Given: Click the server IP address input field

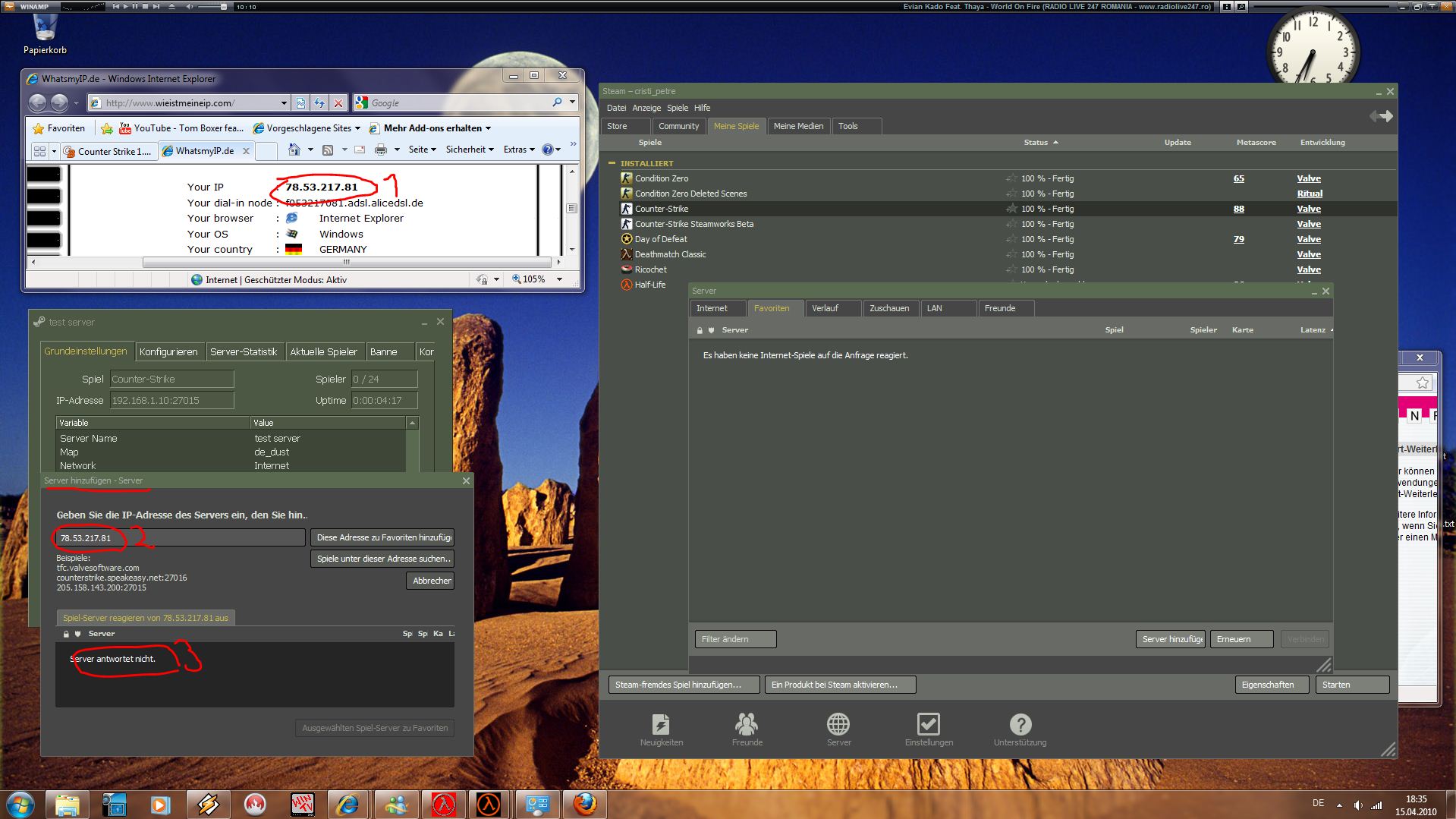Looking at the screenshot, I should (x=181, y=538).
